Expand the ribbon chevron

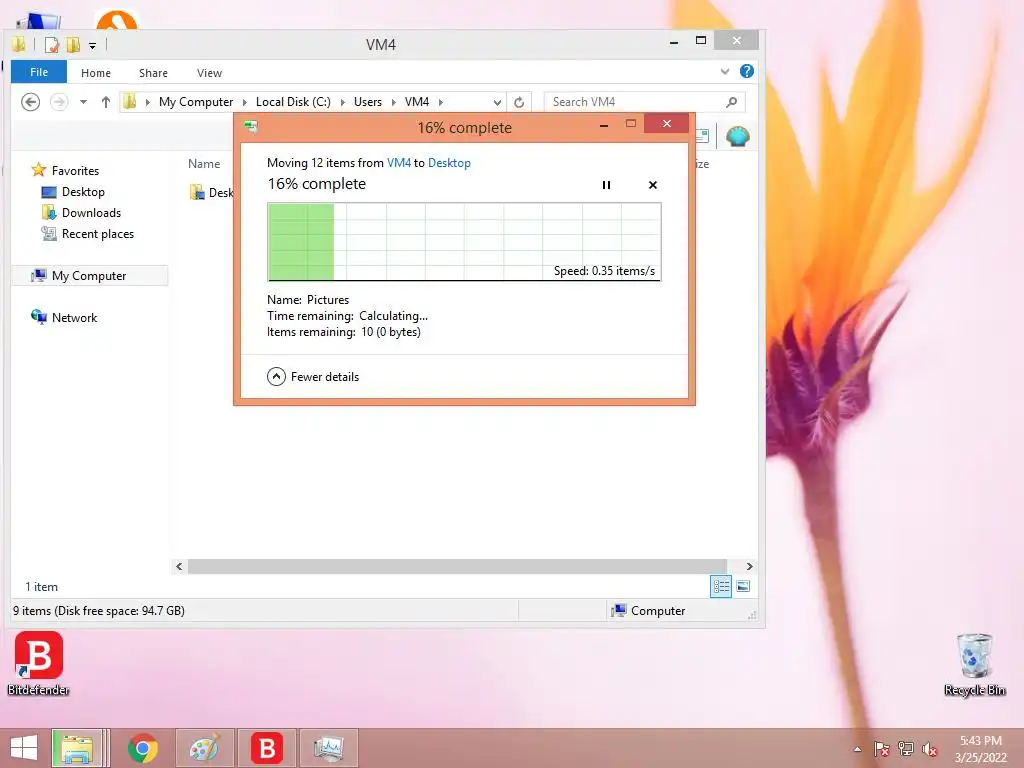(724, 72)
